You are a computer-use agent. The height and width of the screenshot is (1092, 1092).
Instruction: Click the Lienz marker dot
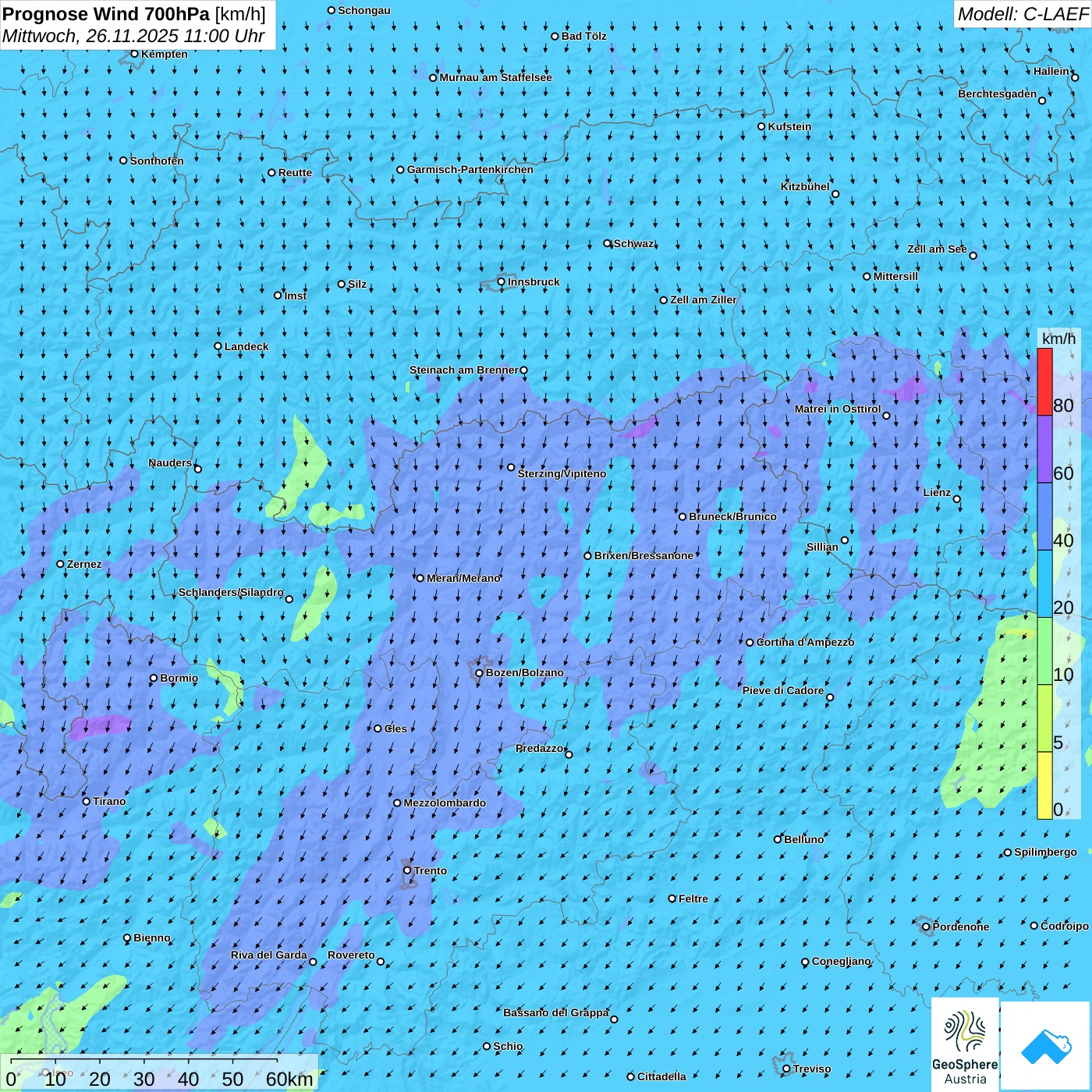[x=957, y=499]
